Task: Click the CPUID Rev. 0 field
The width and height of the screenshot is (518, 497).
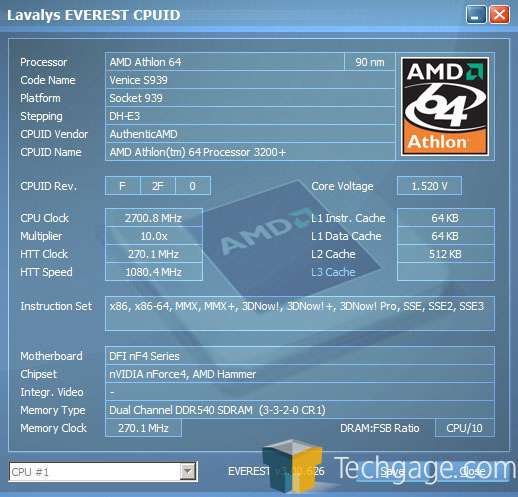Action: pos(193,186)
